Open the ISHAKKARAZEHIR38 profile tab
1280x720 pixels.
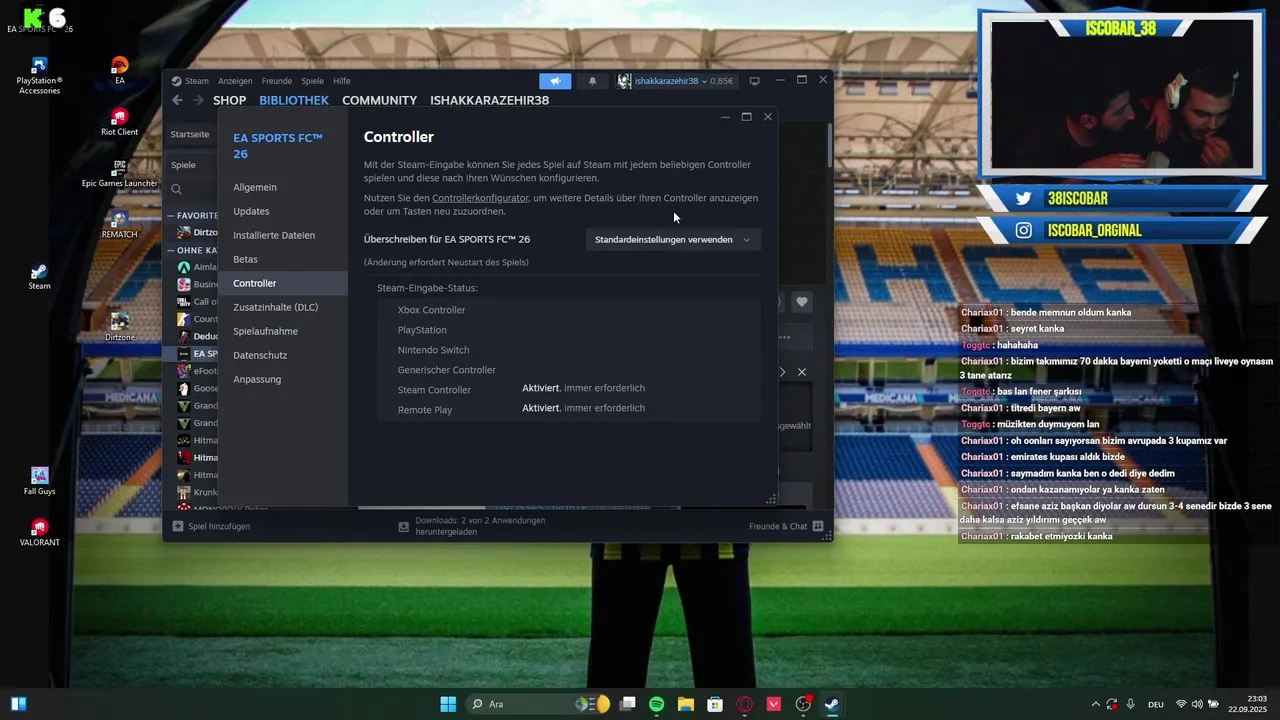point(489,100)
